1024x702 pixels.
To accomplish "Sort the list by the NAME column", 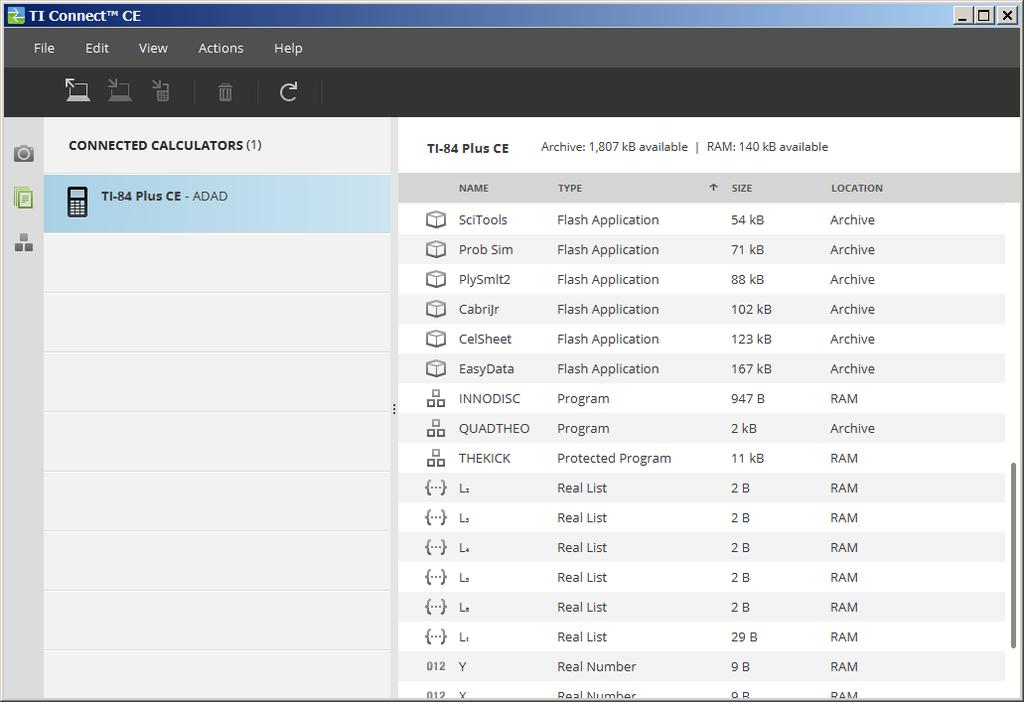I will point(473,188).
